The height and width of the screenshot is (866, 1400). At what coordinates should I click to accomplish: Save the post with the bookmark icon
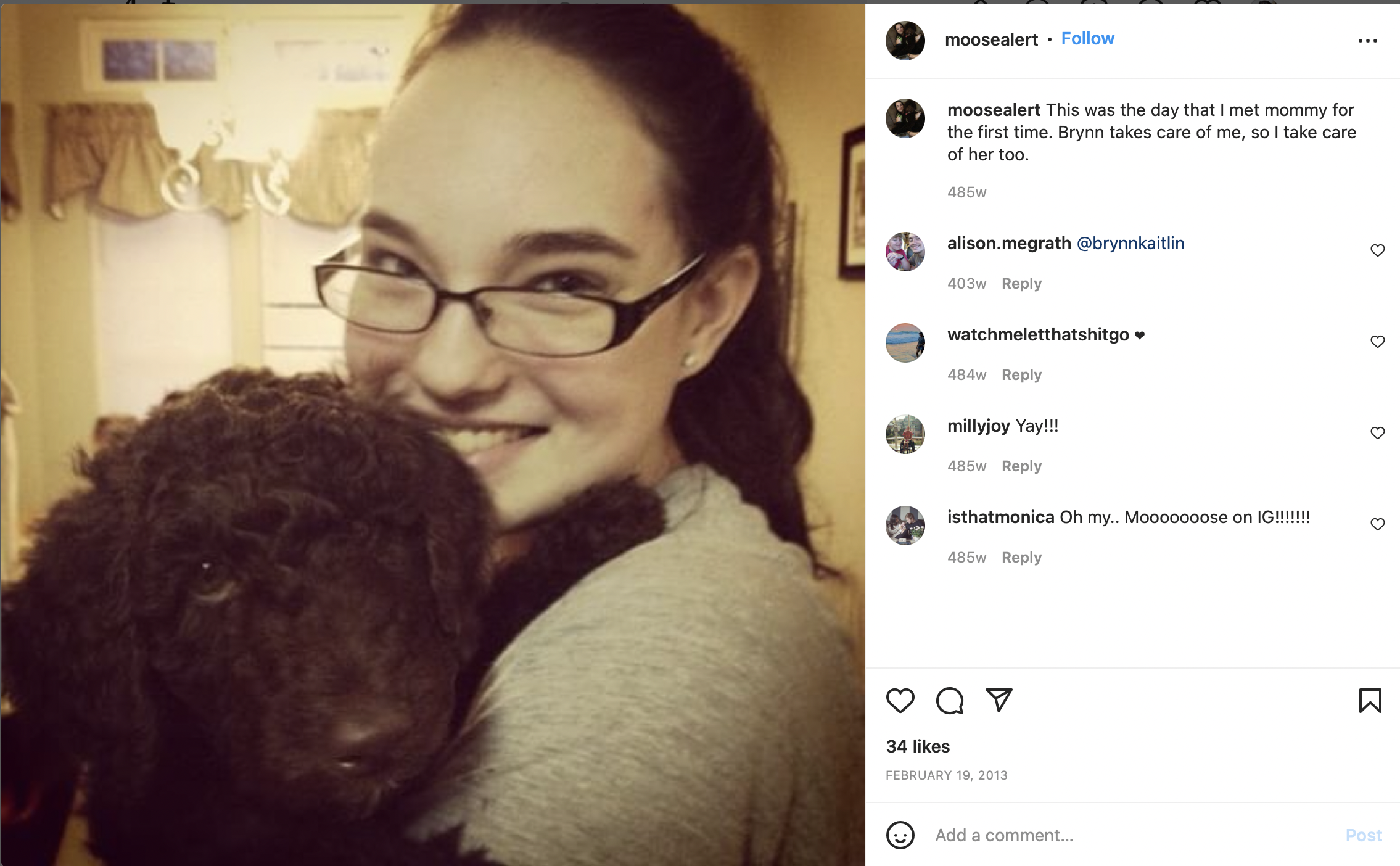(x=1370, y=701)
